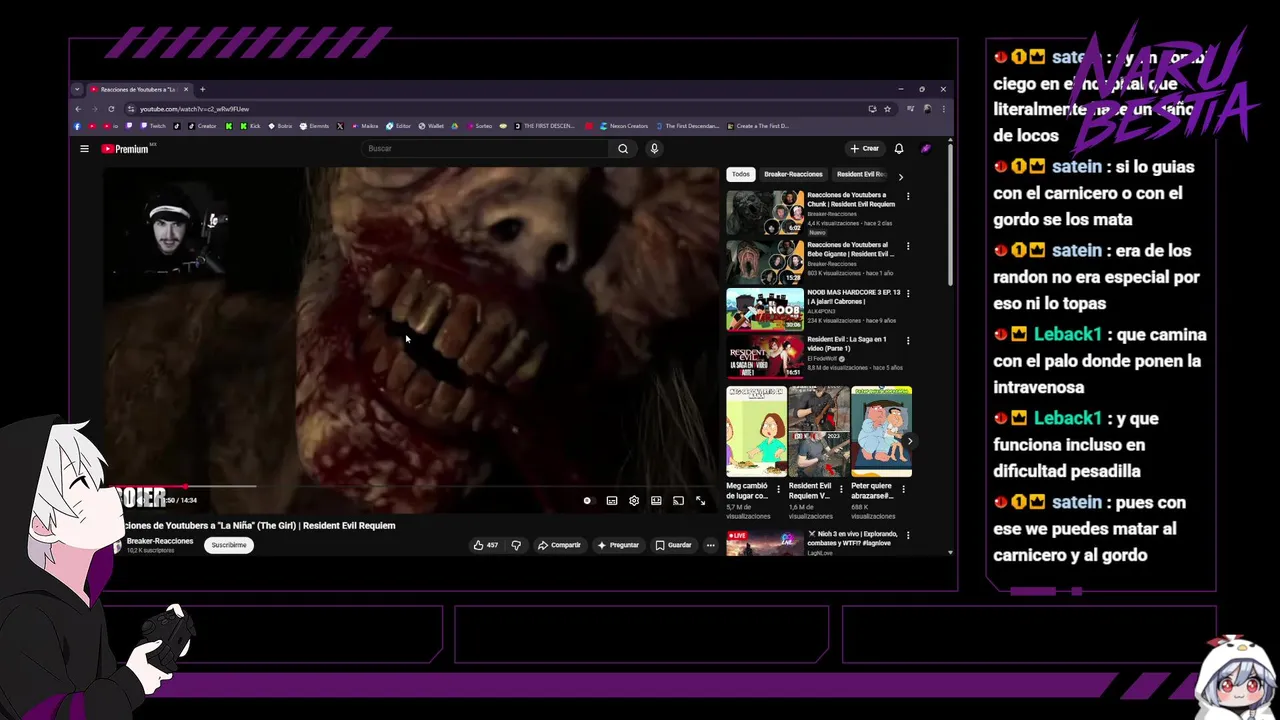Switch to theater mode
The image size is (1280, 720).
[x=656, y=501]
